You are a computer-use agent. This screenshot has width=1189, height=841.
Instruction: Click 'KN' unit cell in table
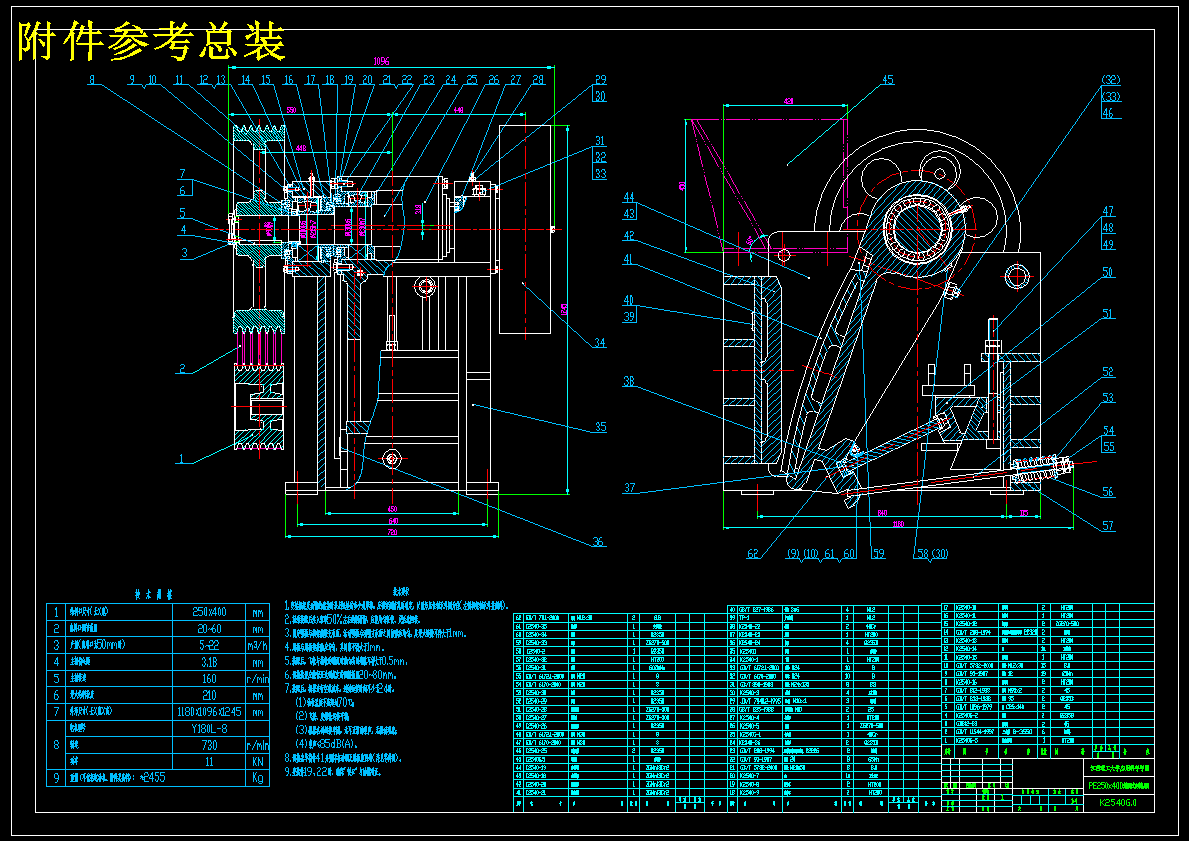click(259, 761)
